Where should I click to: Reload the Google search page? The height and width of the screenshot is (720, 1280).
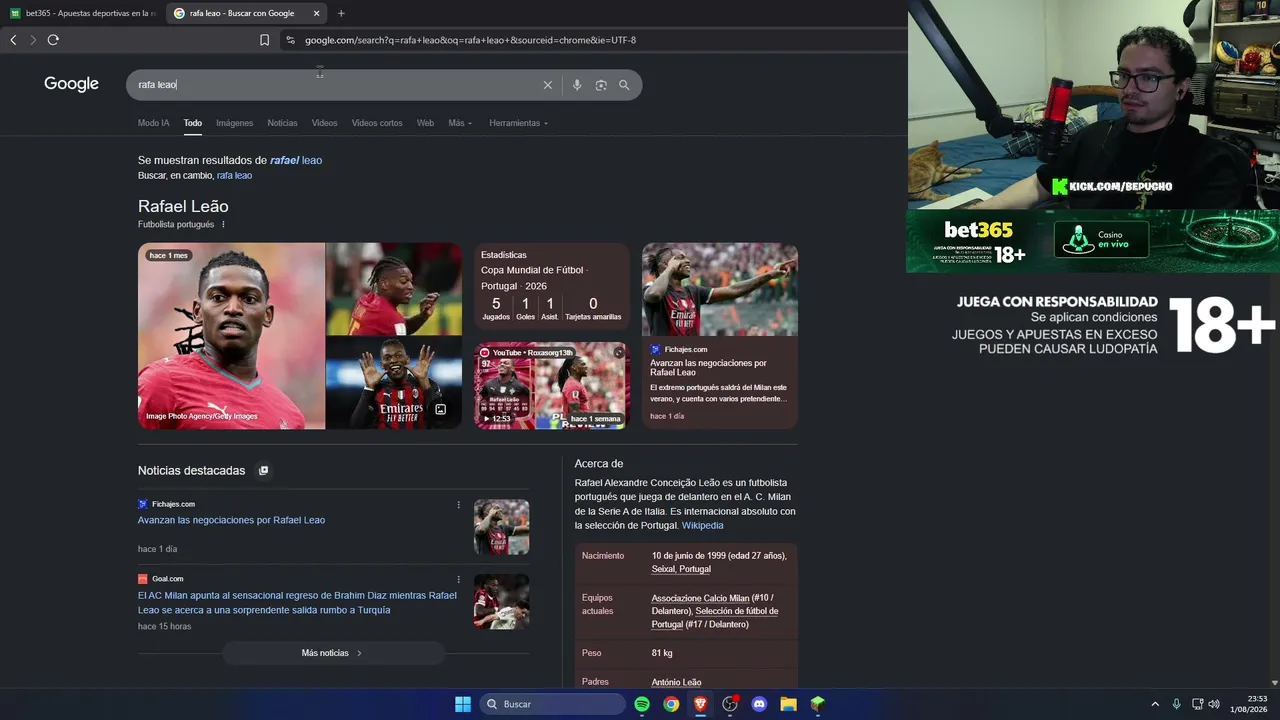[x=53, y=40]
